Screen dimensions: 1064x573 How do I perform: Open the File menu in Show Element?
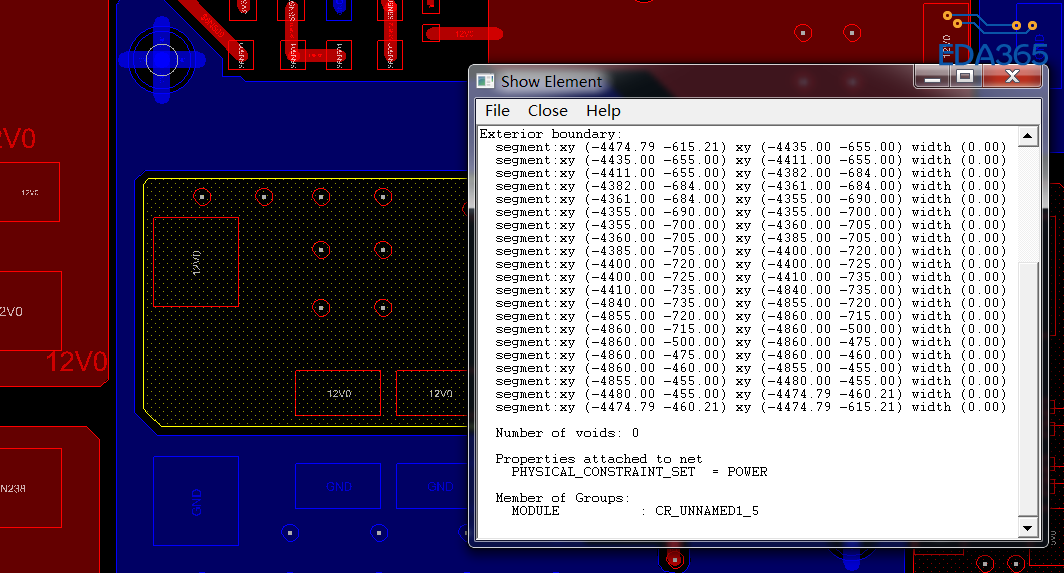[x=497, y=111]
